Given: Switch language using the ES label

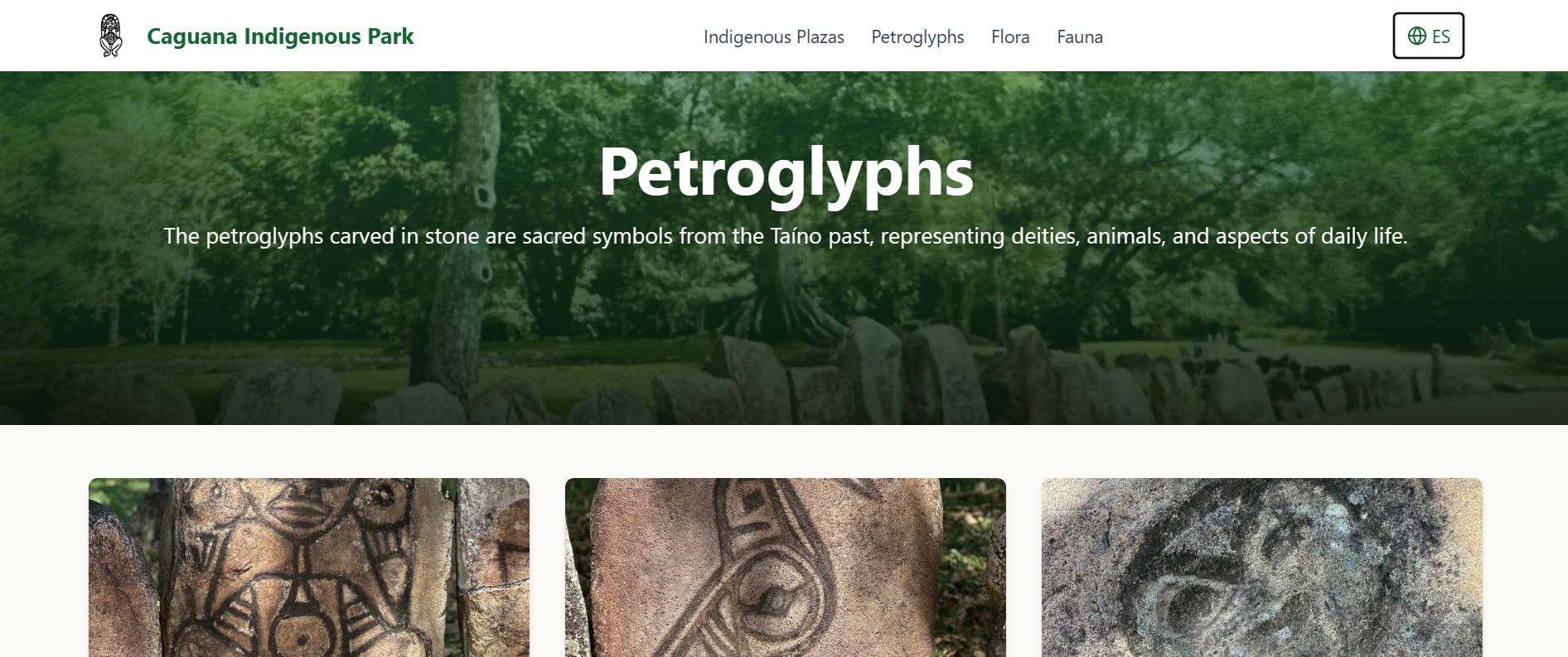Looking at the screenshot, I should [1441, 36].
